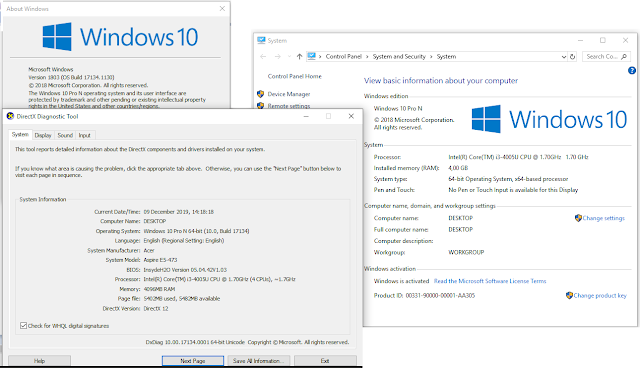Minimize the System window
Viewport: 640px width, 368px height.
point(580,40)
